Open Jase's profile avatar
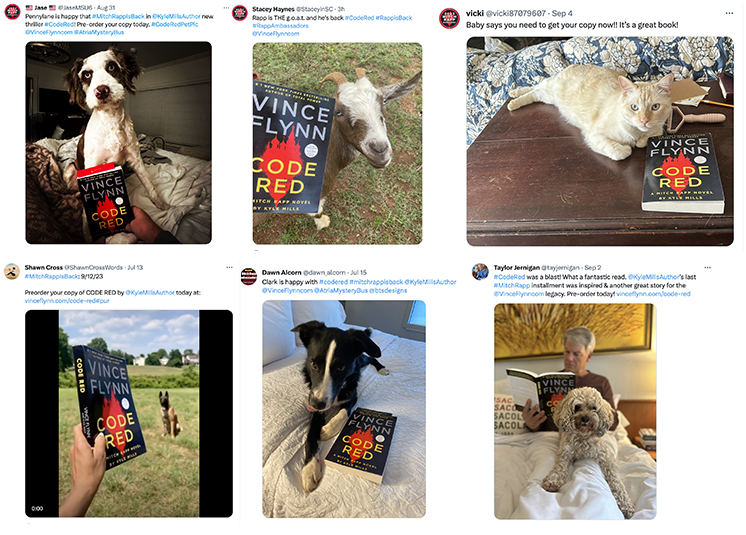Image resolution: width=746 pixels, height=535 pixels. [x=12, y=11]
